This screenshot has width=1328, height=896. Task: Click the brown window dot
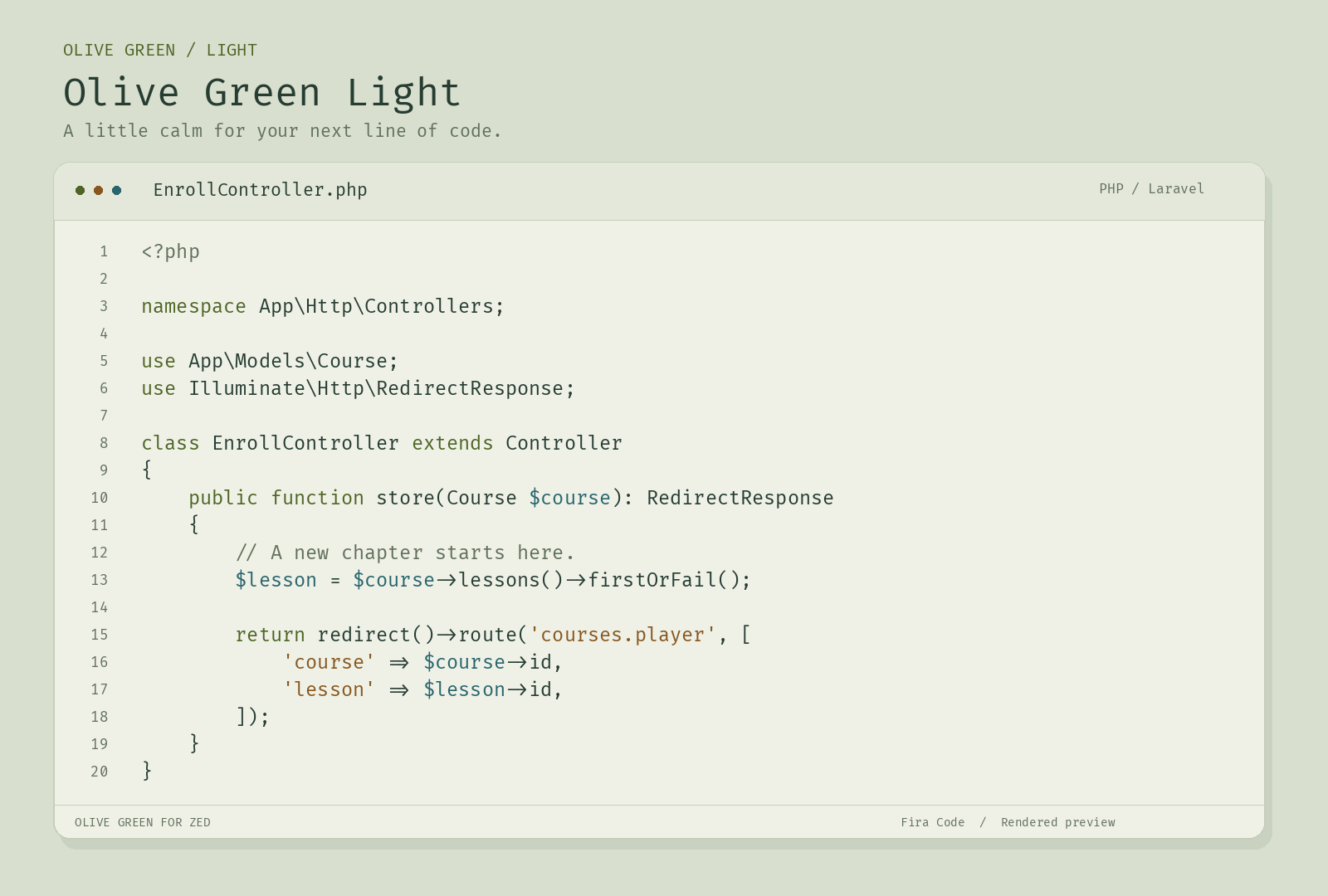click(98, 191)
